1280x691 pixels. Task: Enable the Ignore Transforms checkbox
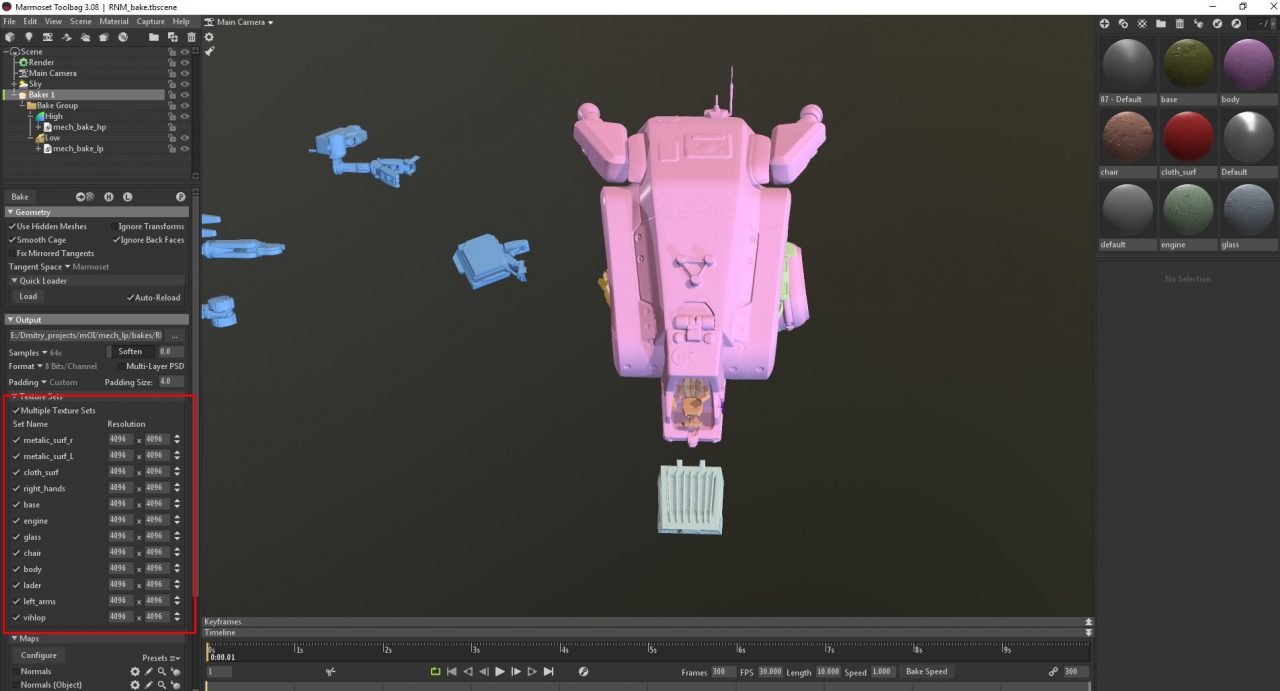coord(113,226)
